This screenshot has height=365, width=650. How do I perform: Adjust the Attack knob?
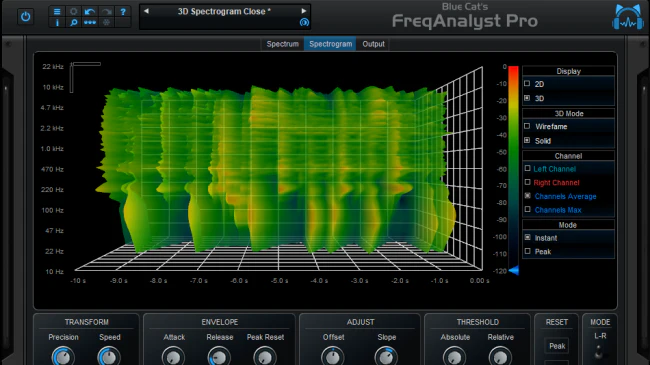(173, 357)
